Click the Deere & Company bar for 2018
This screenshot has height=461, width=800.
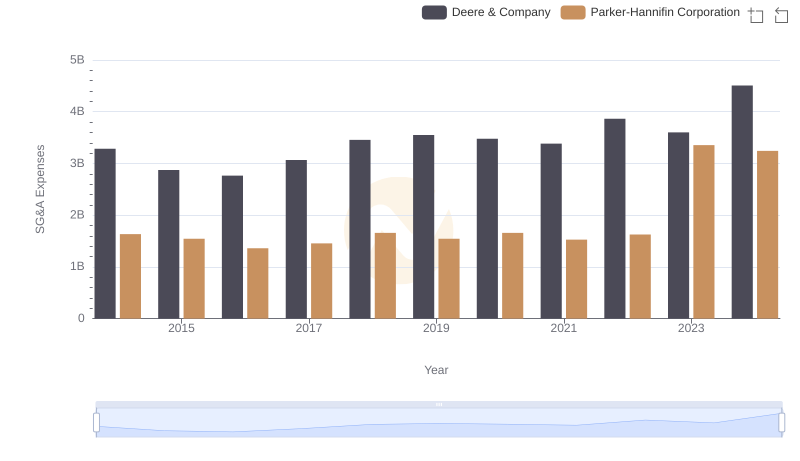tap(360, 229)
